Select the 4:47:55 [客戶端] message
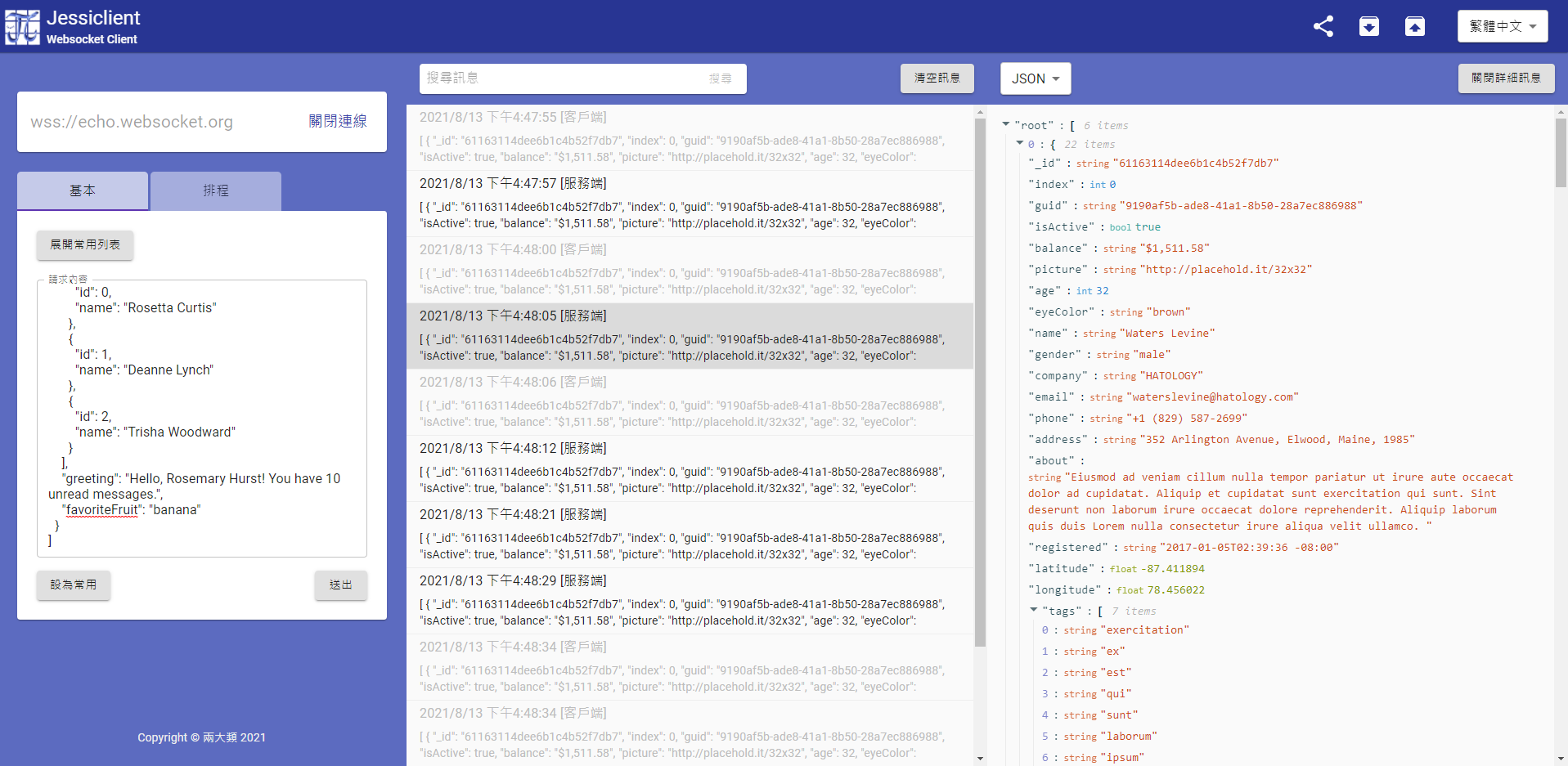Screen dimensions: 1568x766 click(x=690, y=137)
